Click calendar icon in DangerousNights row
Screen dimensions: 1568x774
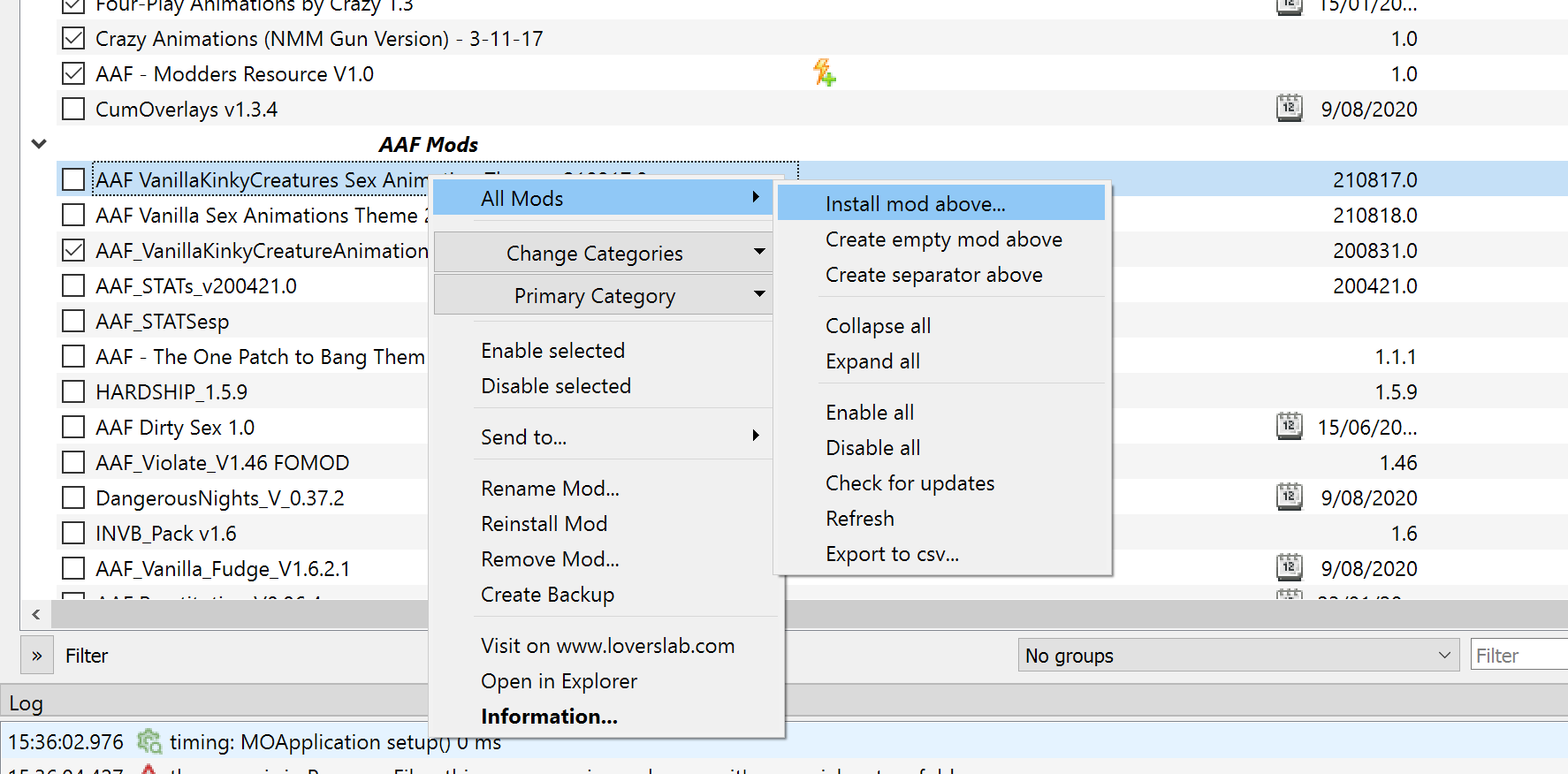pyautogui.click(x=1289, y=497)
